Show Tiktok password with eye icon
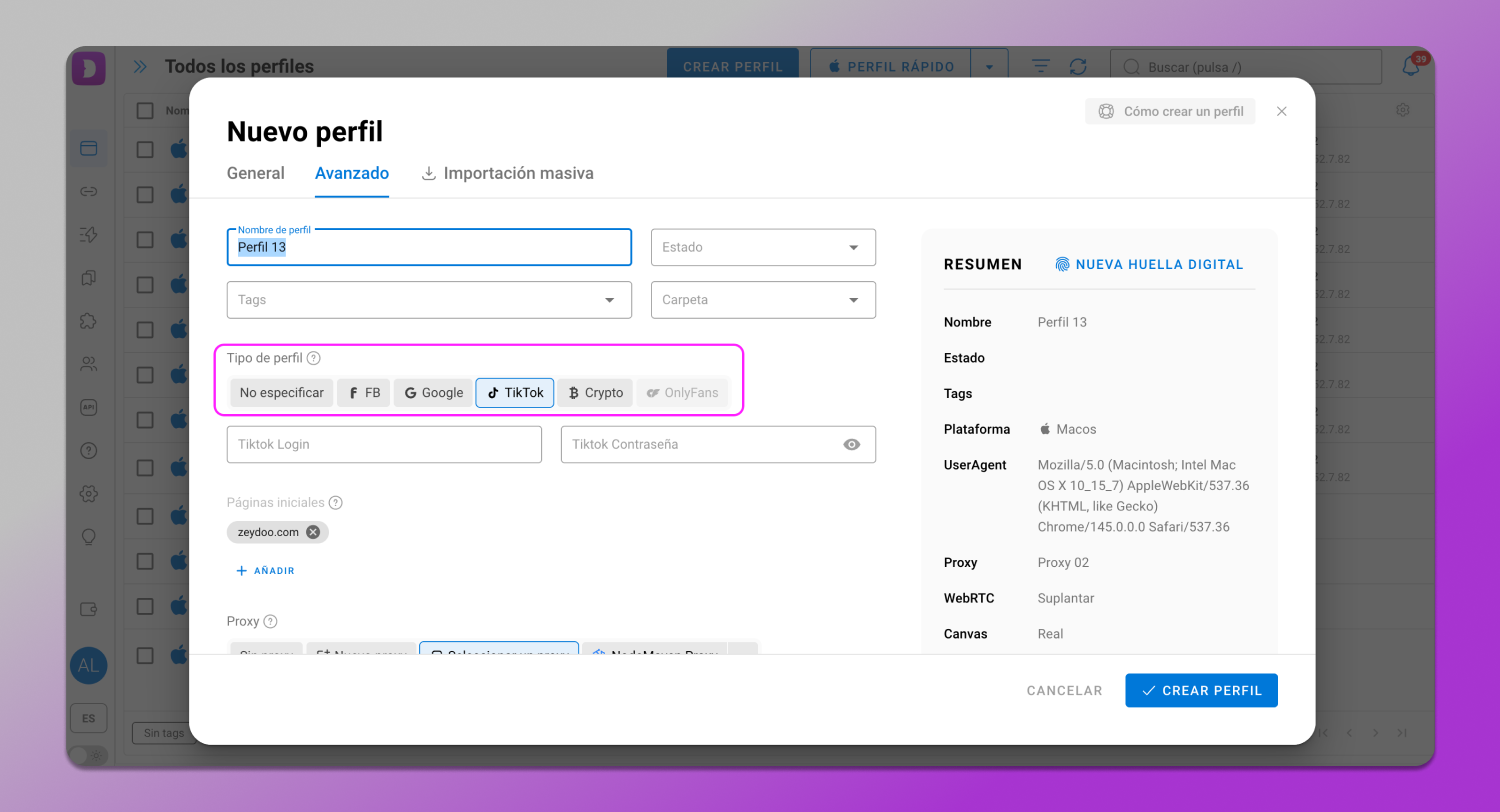The height and width of the screenshot is (812, 1500). pyautogui.click(x=851, y=445)
